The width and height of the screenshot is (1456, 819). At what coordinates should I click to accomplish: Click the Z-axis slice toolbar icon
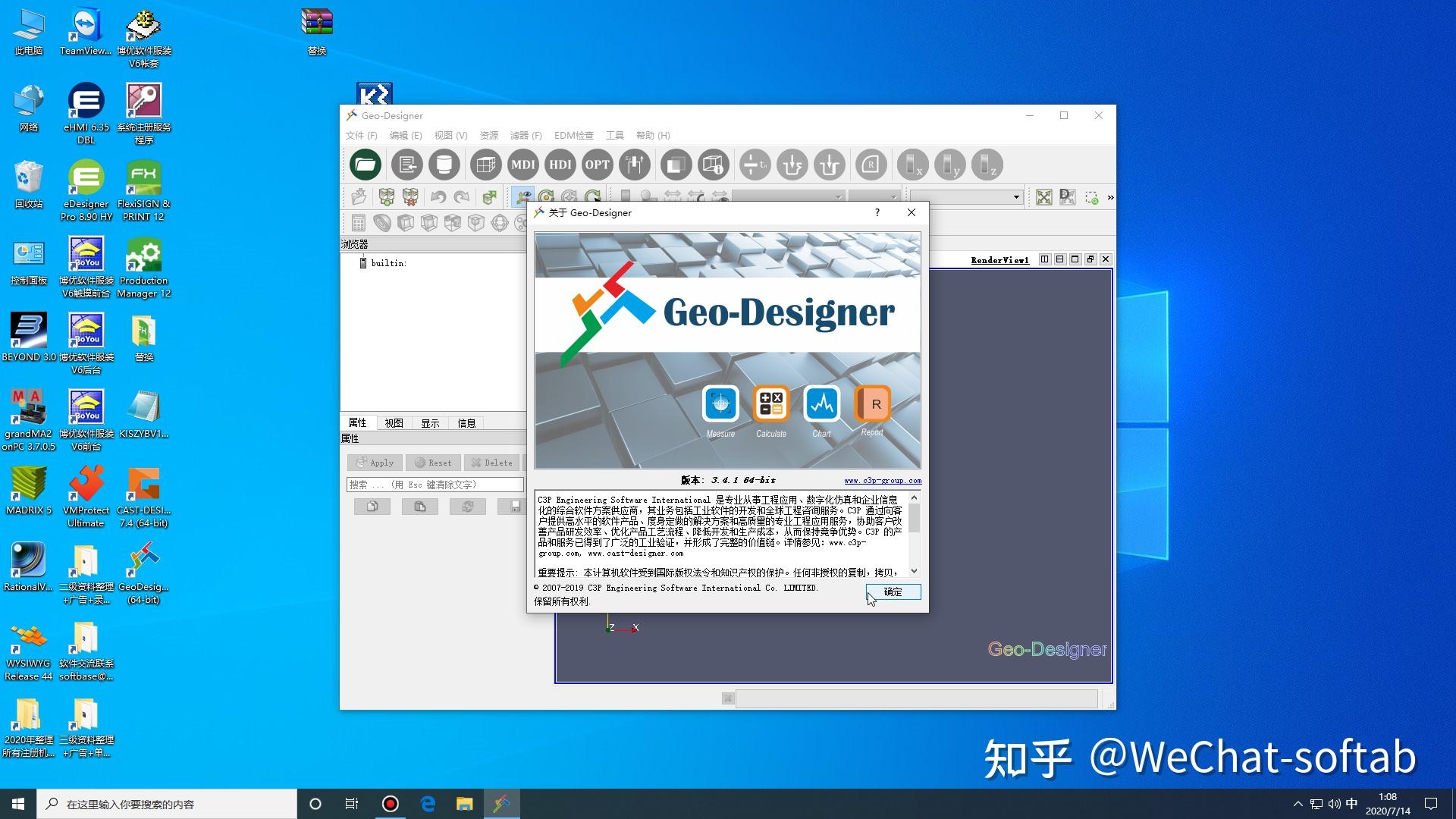(987, 165)
